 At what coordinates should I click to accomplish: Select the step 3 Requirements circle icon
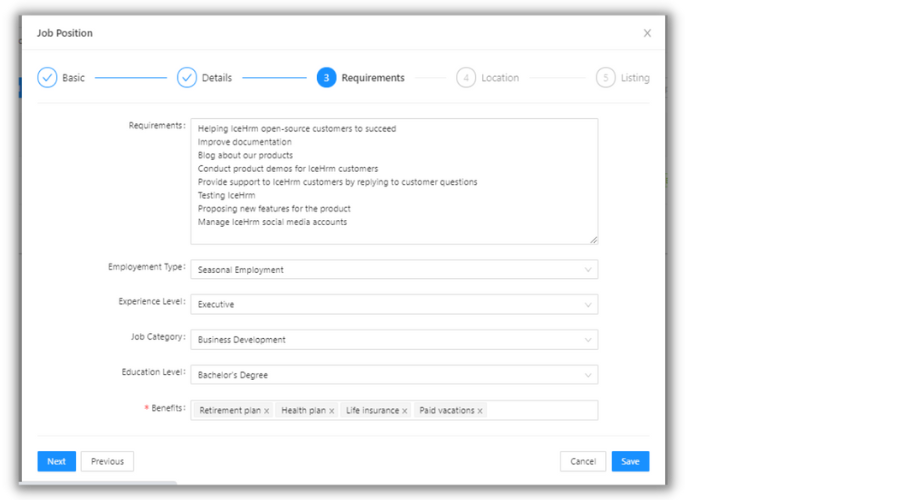[326, 78]
